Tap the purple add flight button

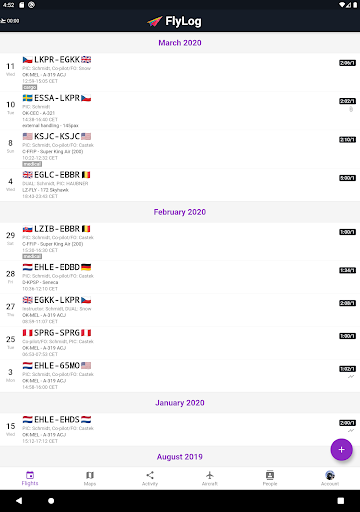click(341, 449)
